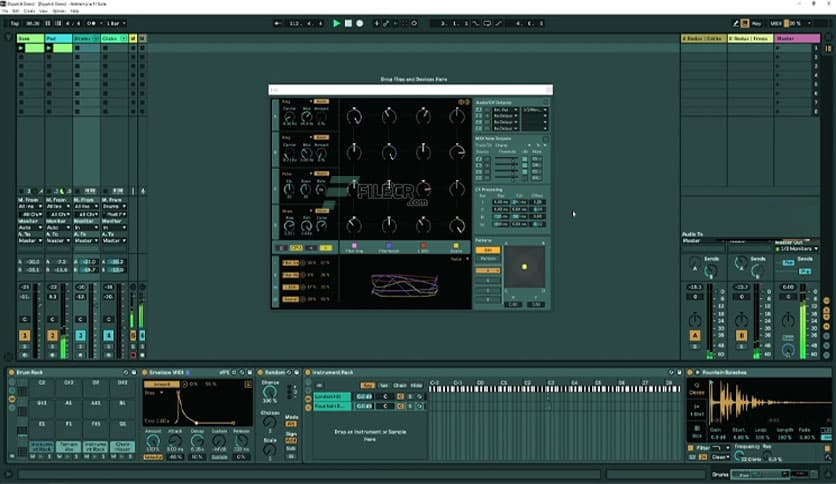Toggle track activator 4 on Clicks
Image resolution: width=836 pixels, height=484 pixels.
[108, 335]
